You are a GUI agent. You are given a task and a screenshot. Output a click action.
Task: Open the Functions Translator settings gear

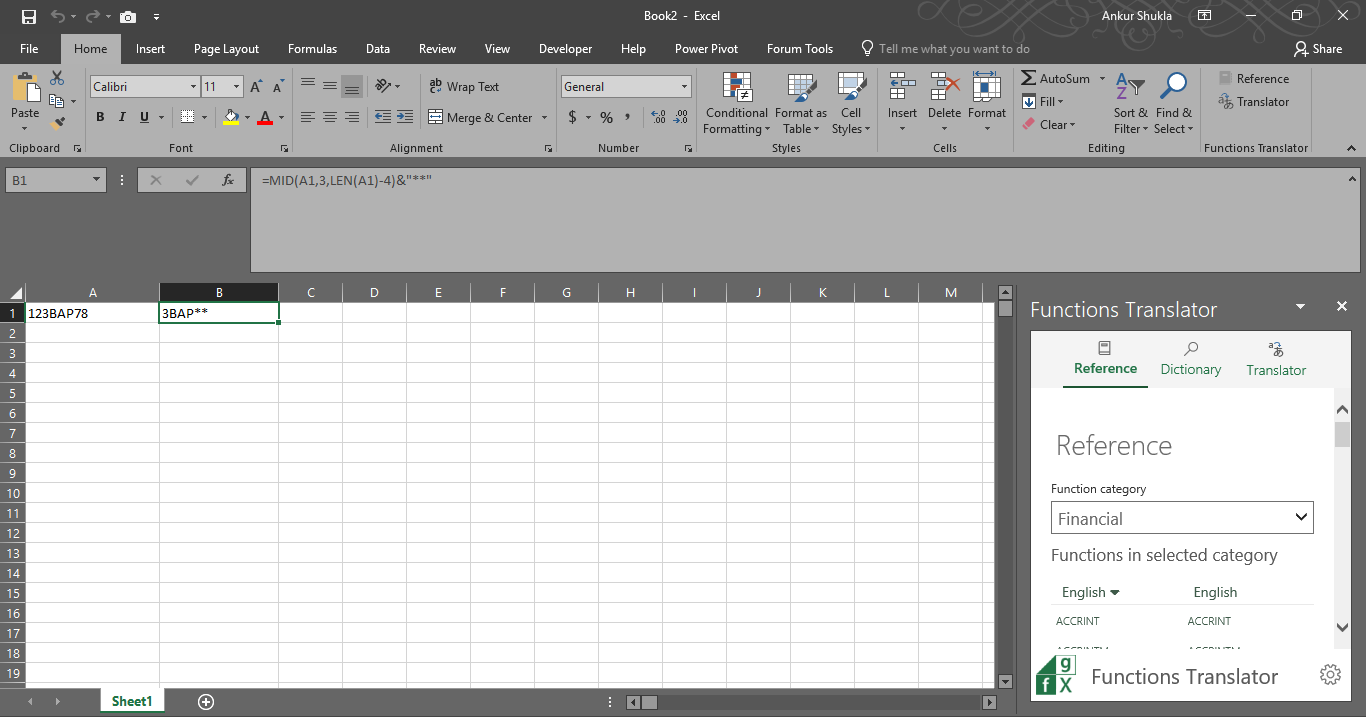pyautogui.click(x=1330, y=675)
